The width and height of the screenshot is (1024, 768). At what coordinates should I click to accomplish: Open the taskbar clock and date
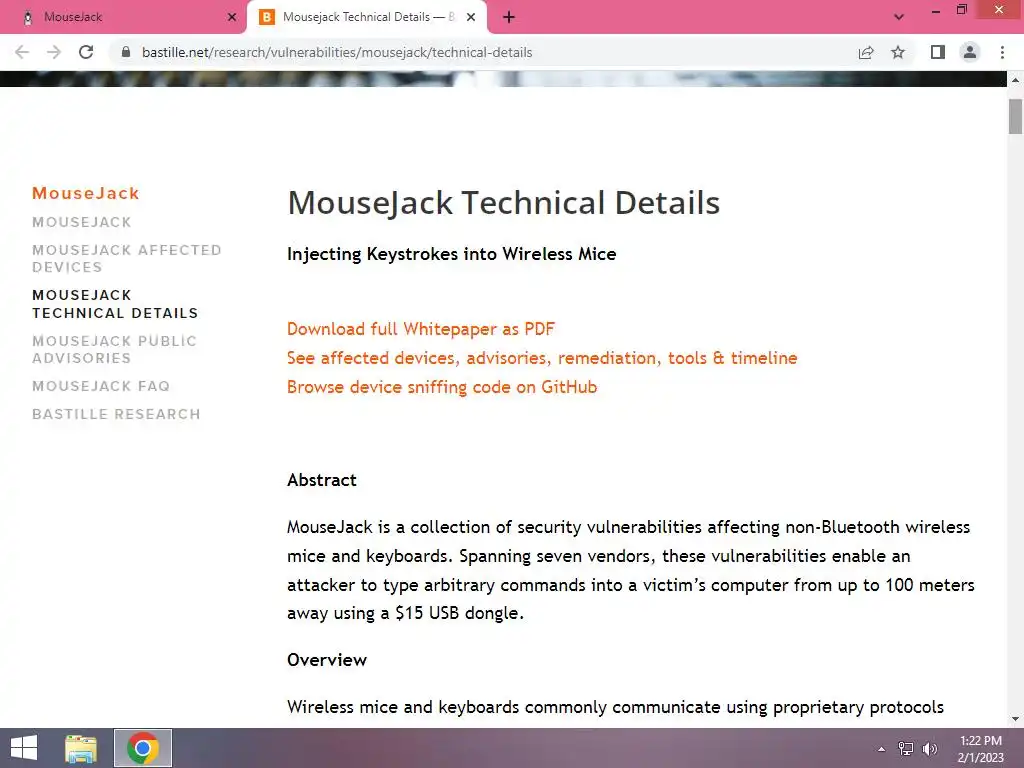981,749
